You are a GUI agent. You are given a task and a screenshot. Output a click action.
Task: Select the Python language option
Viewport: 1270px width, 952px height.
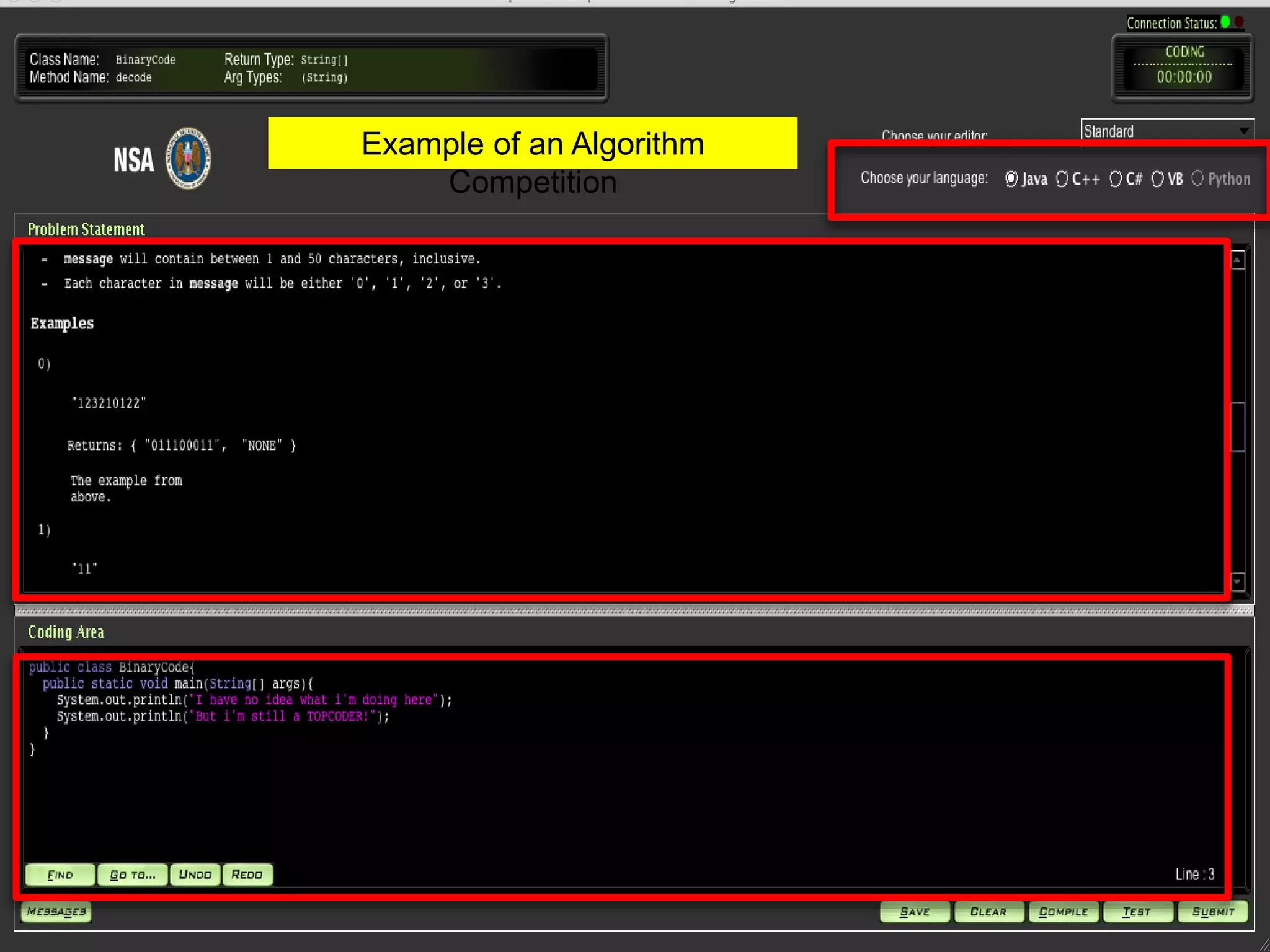1197,178
